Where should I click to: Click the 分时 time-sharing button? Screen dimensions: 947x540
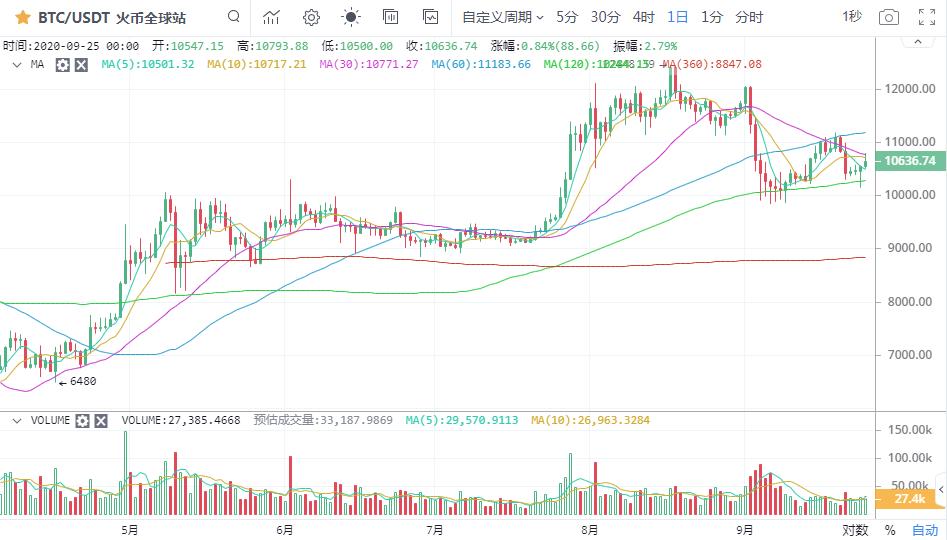tap(749, 17)
